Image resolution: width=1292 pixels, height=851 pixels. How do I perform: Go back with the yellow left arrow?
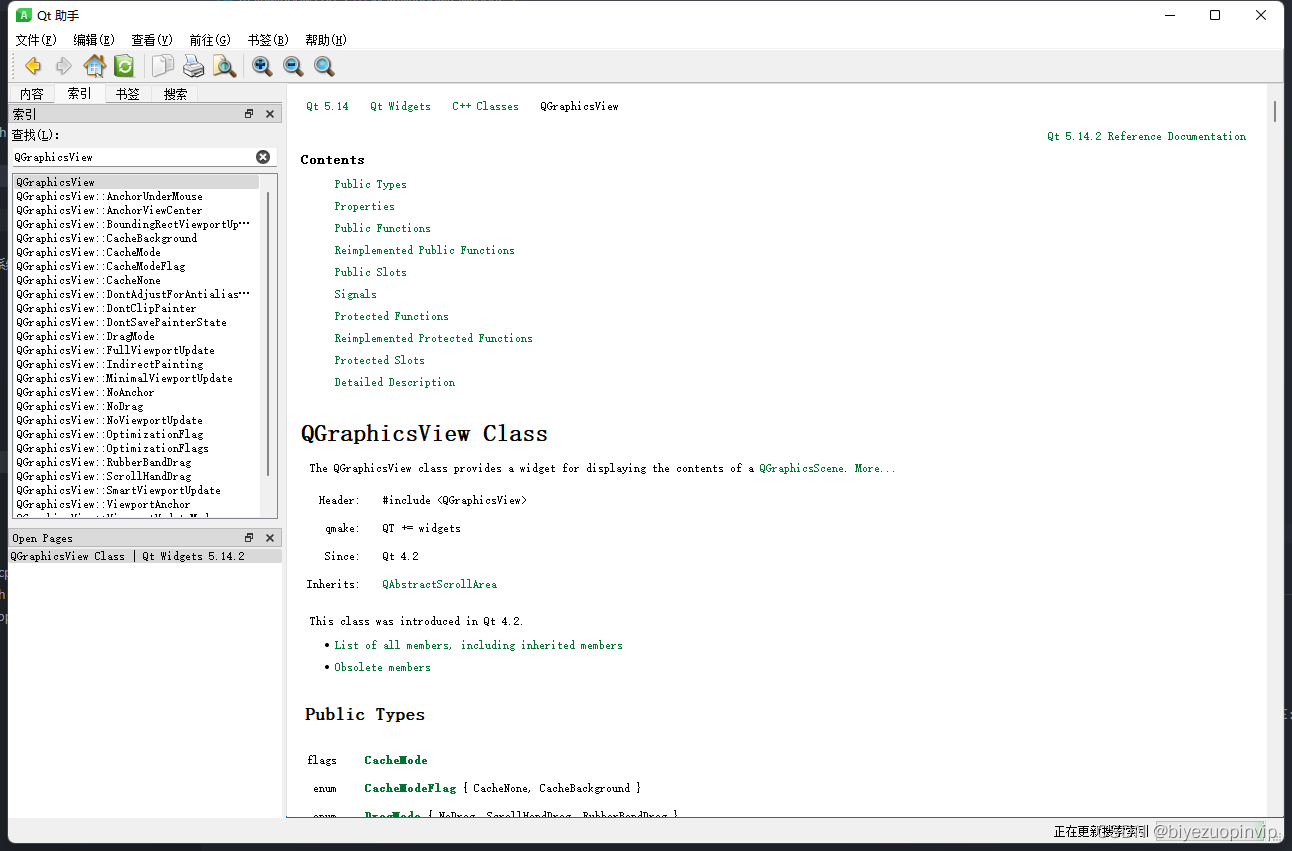[x=33, y=66]
